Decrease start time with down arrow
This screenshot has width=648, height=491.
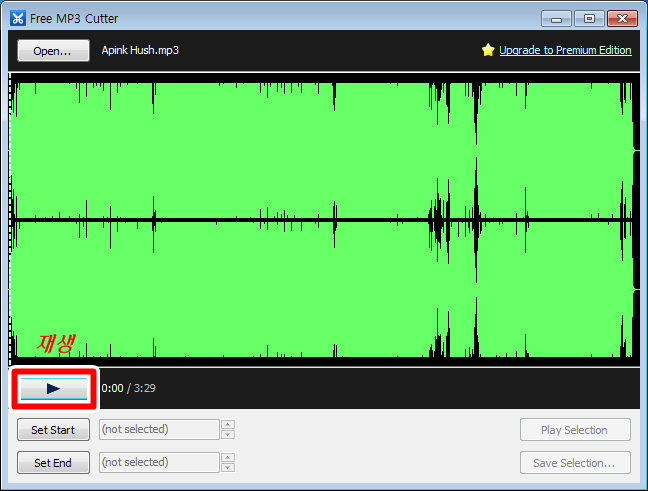228,435
